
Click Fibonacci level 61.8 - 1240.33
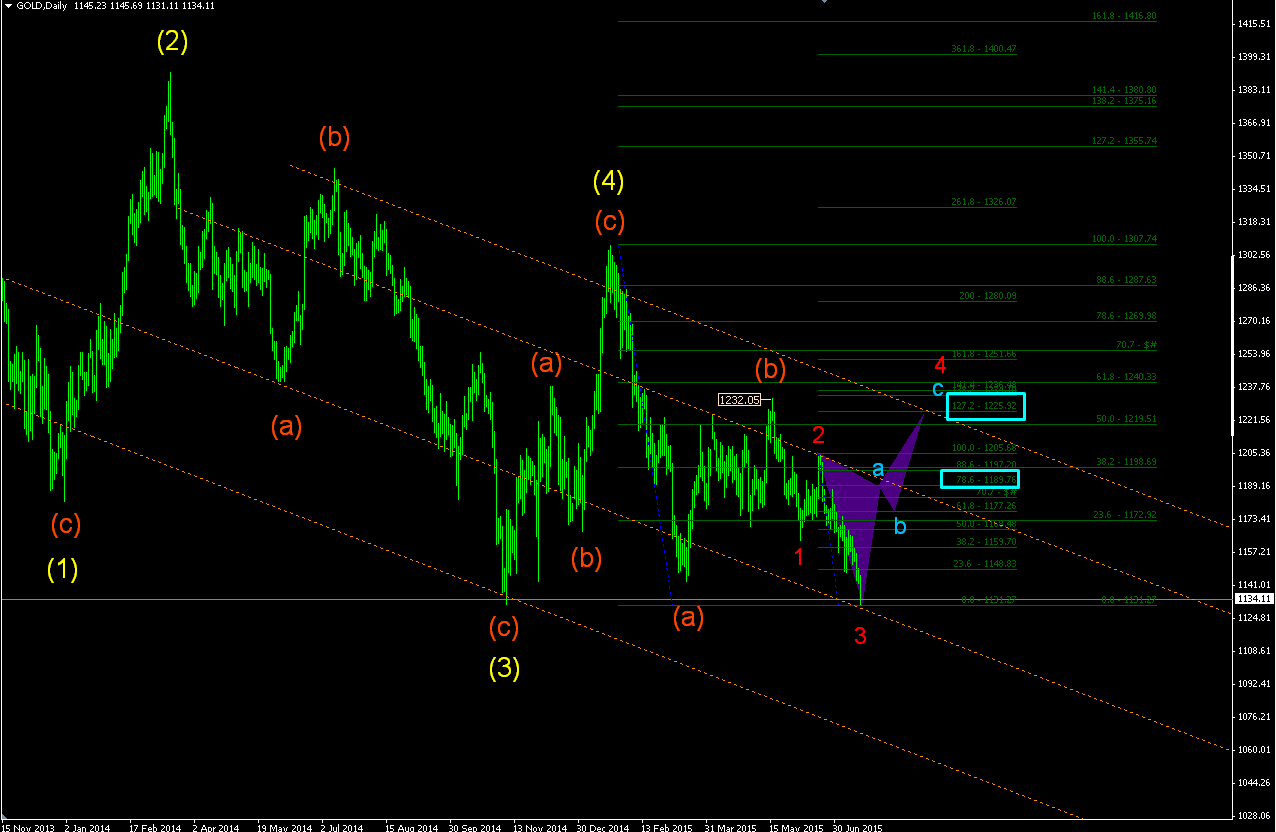click(x=1127, y=377)
